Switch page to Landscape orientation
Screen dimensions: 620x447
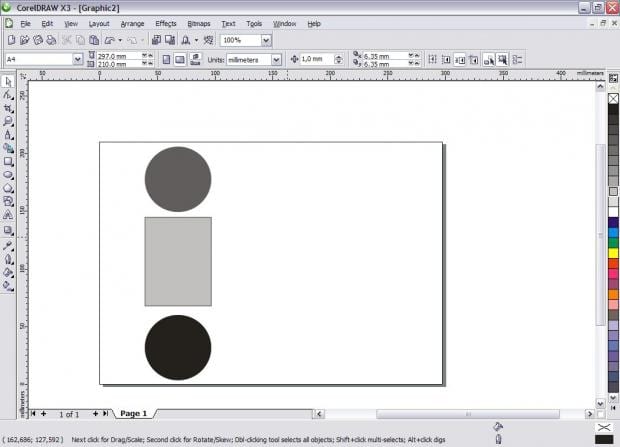click(x=180, y=60)
